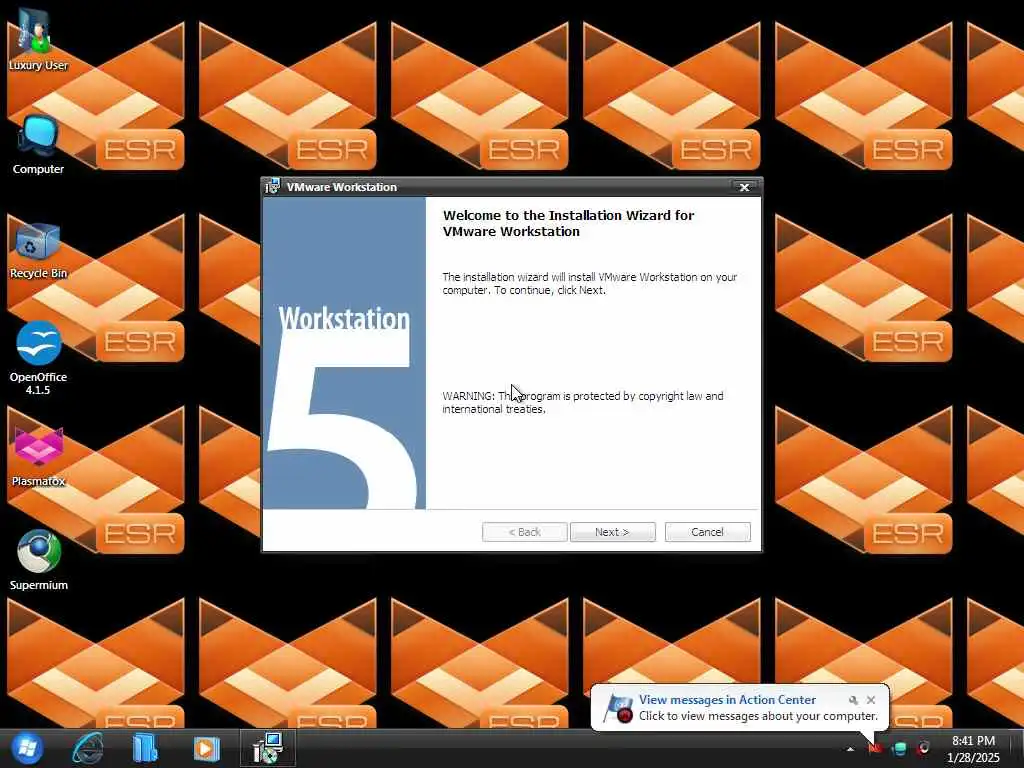This screenshot has height=768, width=1024.
Task: Select the VMware installer taskbar item
Action: tap(268, 748)
